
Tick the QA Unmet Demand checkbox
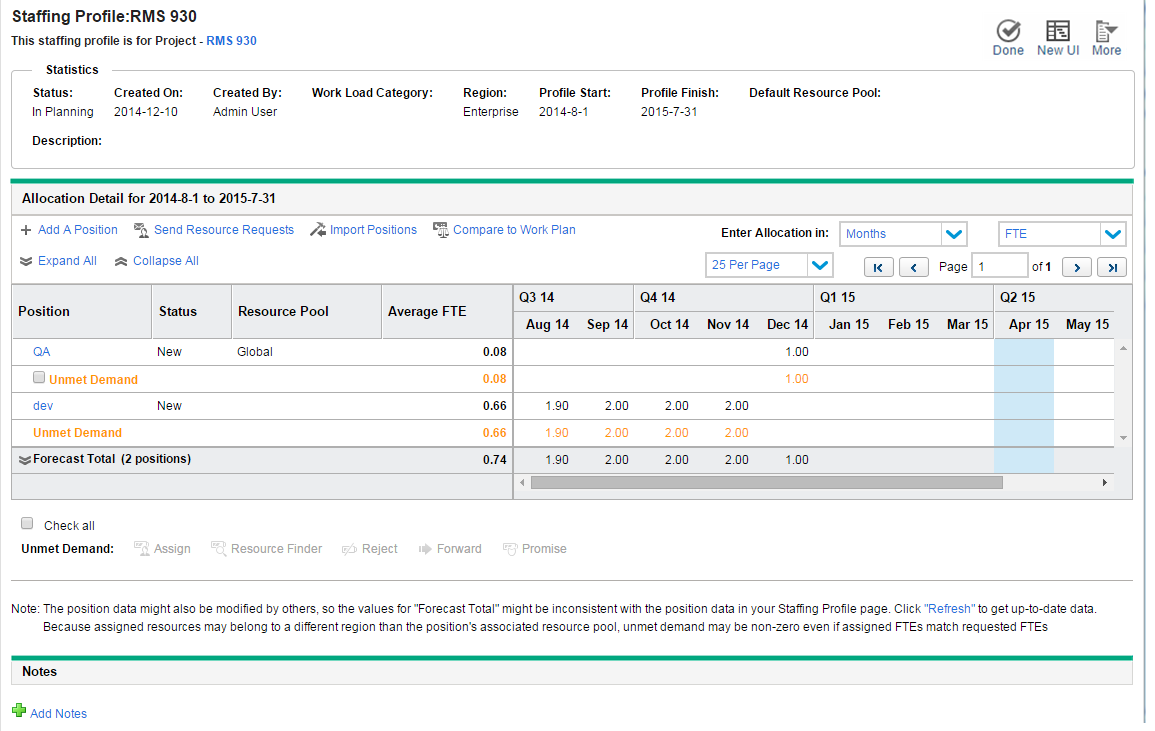[x=39, y=378]
